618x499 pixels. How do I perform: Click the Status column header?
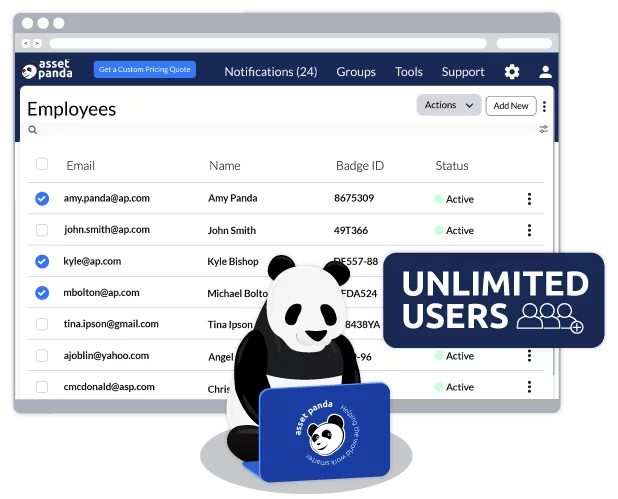coord(452,166)
